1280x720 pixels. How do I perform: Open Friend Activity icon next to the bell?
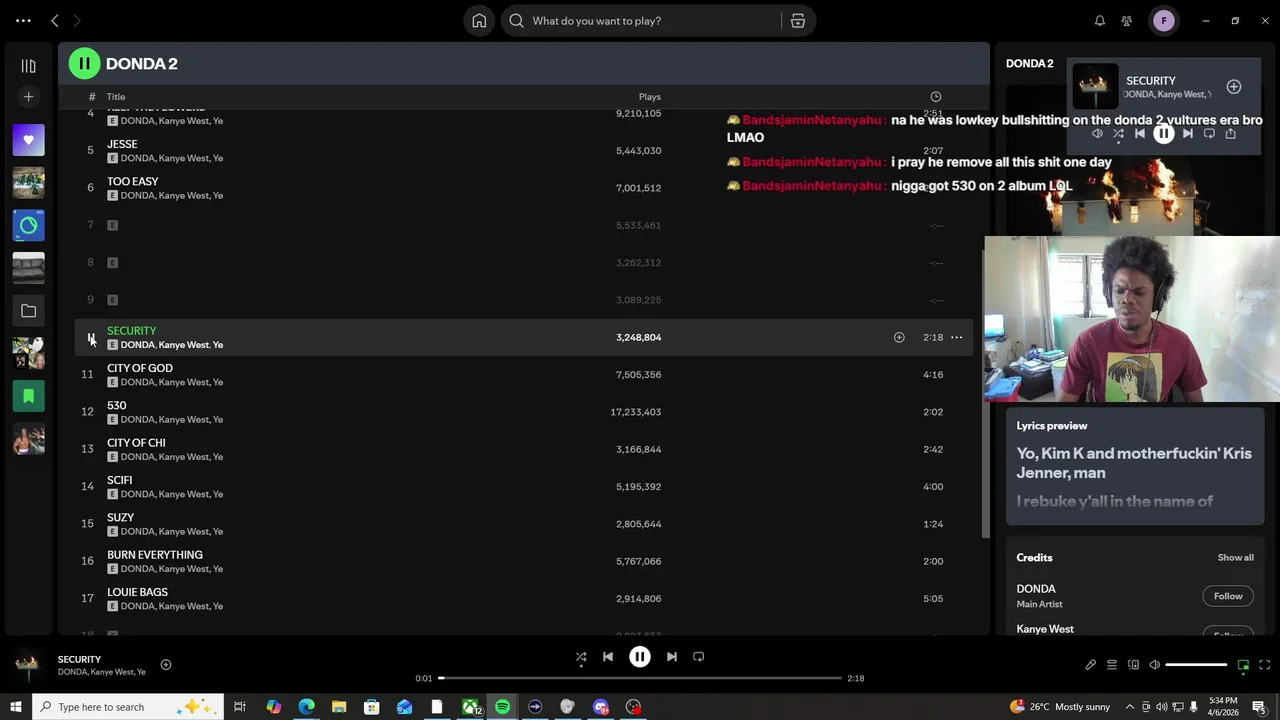1127,21
